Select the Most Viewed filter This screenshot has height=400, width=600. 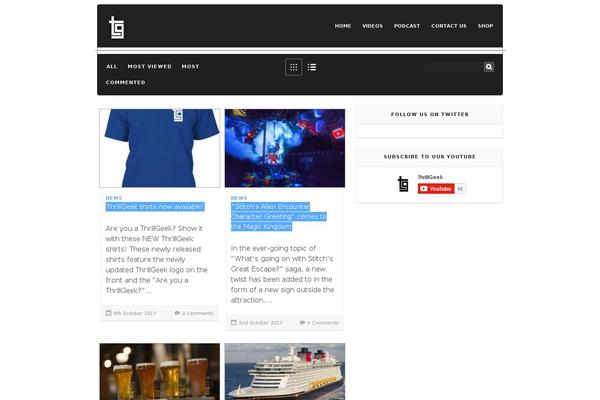pyautogui.click(x=150, y=67)
